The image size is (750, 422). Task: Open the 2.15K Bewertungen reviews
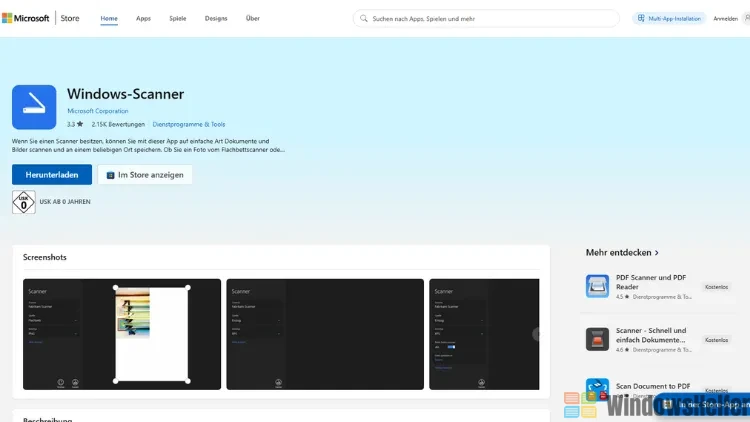pos(118,124)
